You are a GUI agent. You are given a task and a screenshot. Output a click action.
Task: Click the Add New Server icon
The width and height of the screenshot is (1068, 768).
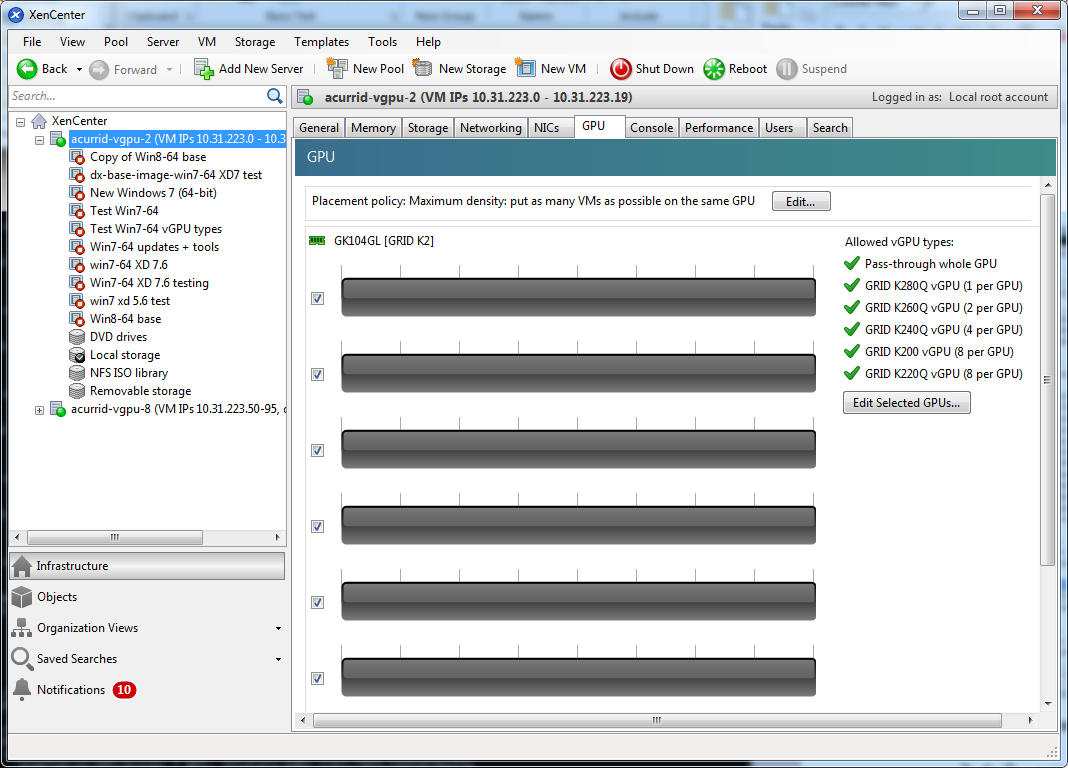pyautogui.click(x=204, y=69)
